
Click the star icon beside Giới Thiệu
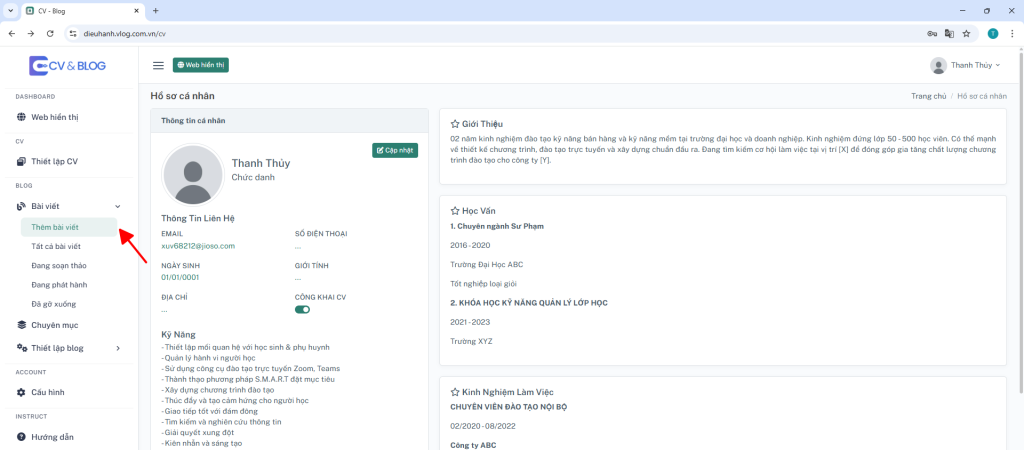(455, 123)
